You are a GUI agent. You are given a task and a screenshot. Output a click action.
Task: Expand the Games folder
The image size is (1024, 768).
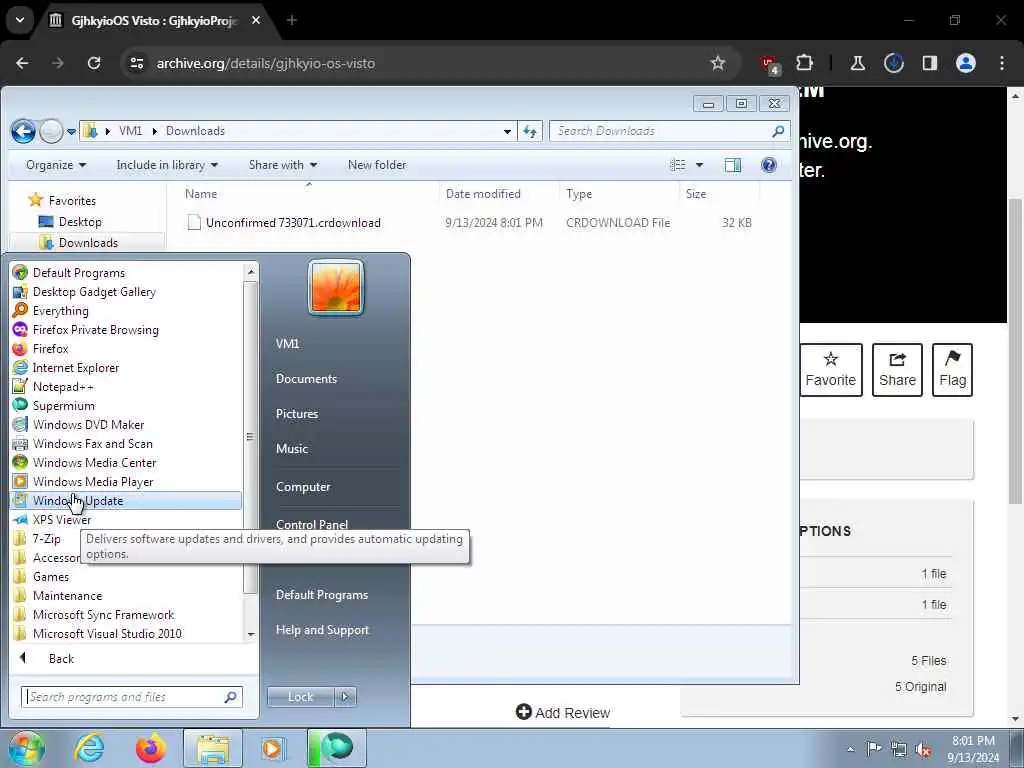tap(50, 577)
